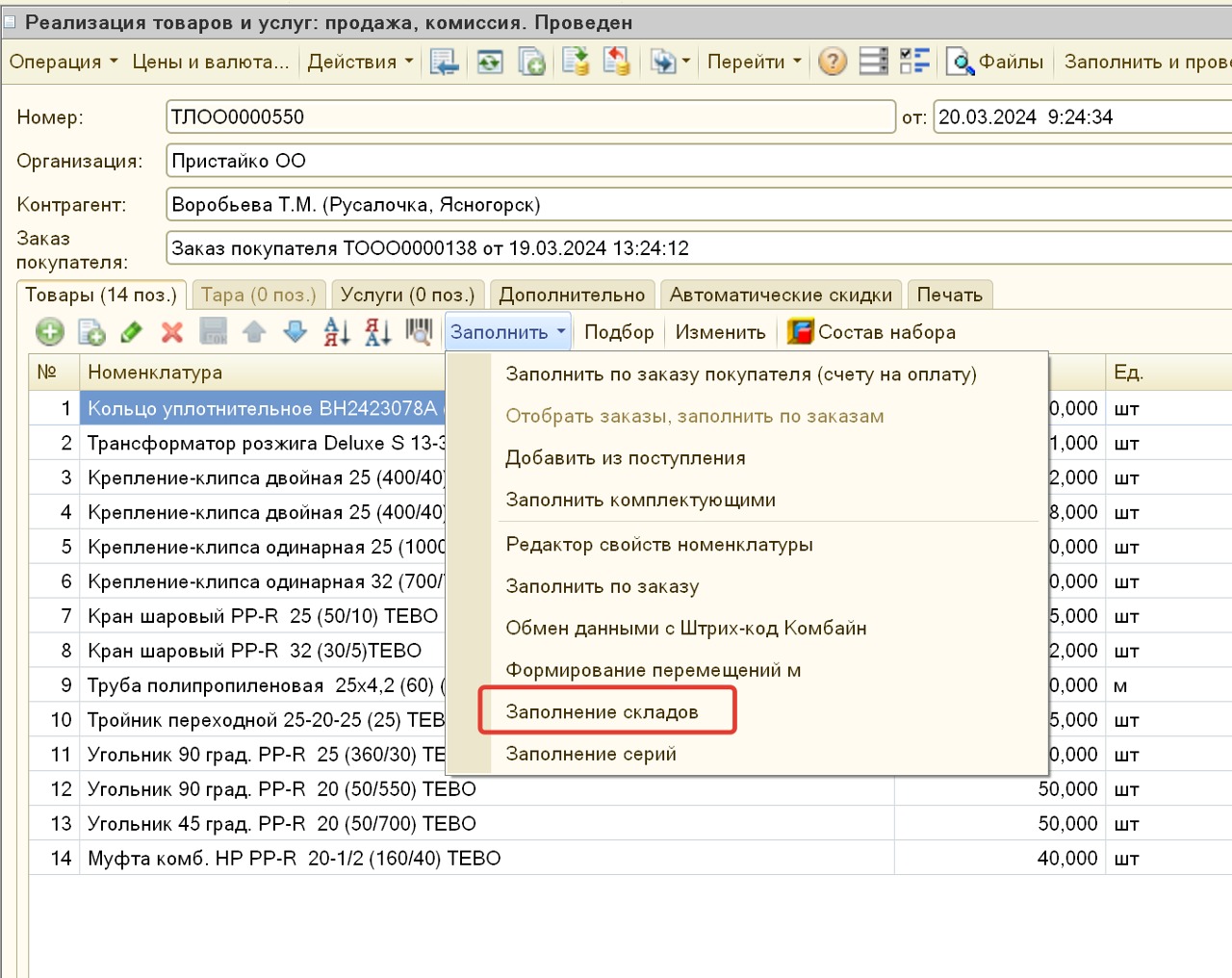This screenshot has height=978, width=1232.
Task: Select Заполнение складов menu item
Action: 602,712
